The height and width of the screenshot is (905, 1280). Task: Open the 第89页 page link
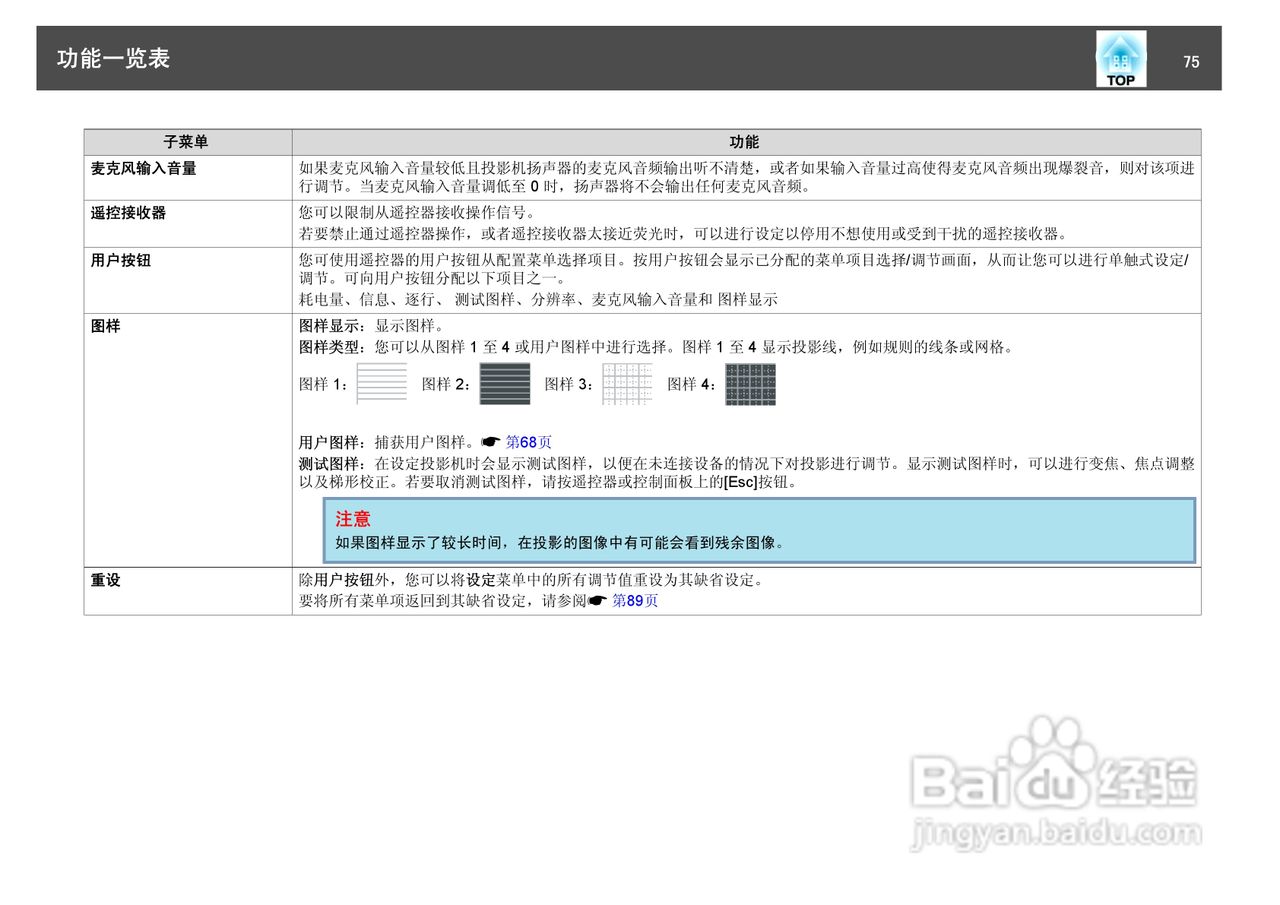[x=635, y=601]
